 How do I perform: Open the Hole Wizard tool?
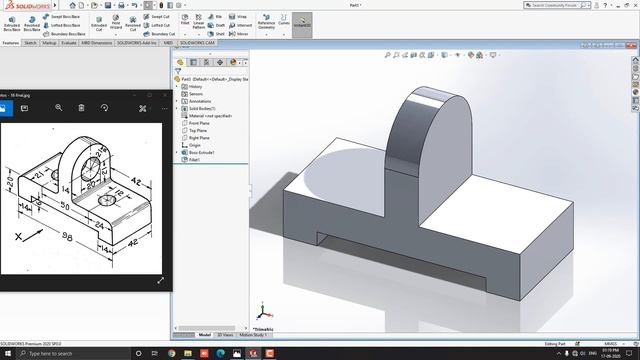tap(116, 22)
